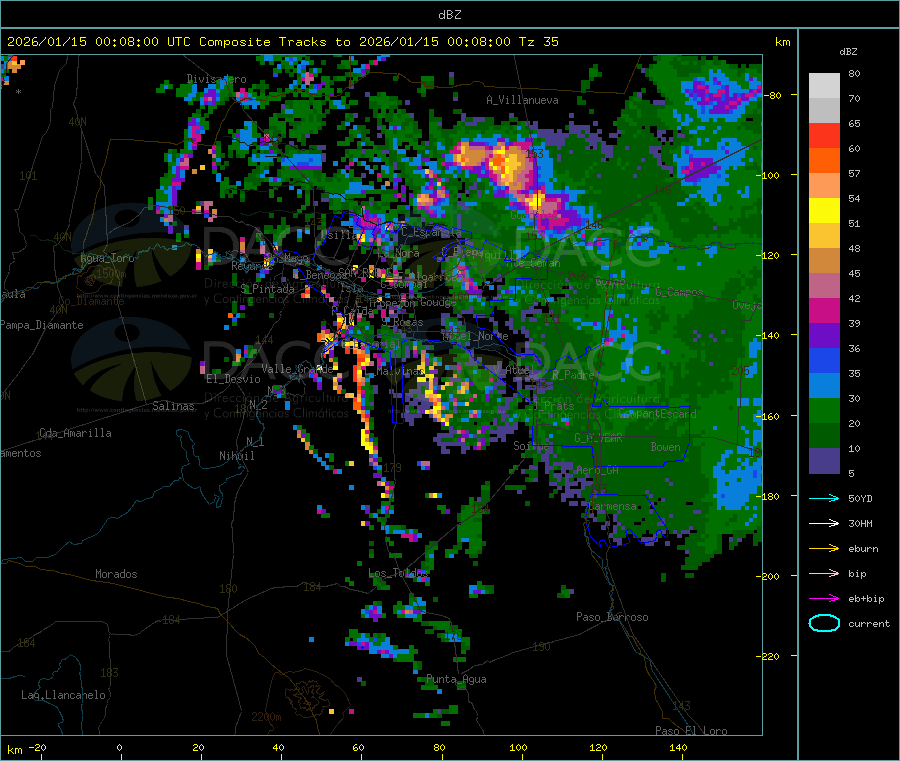Click the 'Paso_El_Loro' map label
The height and width of the screenshot is (761, 900).
point(691,731)
